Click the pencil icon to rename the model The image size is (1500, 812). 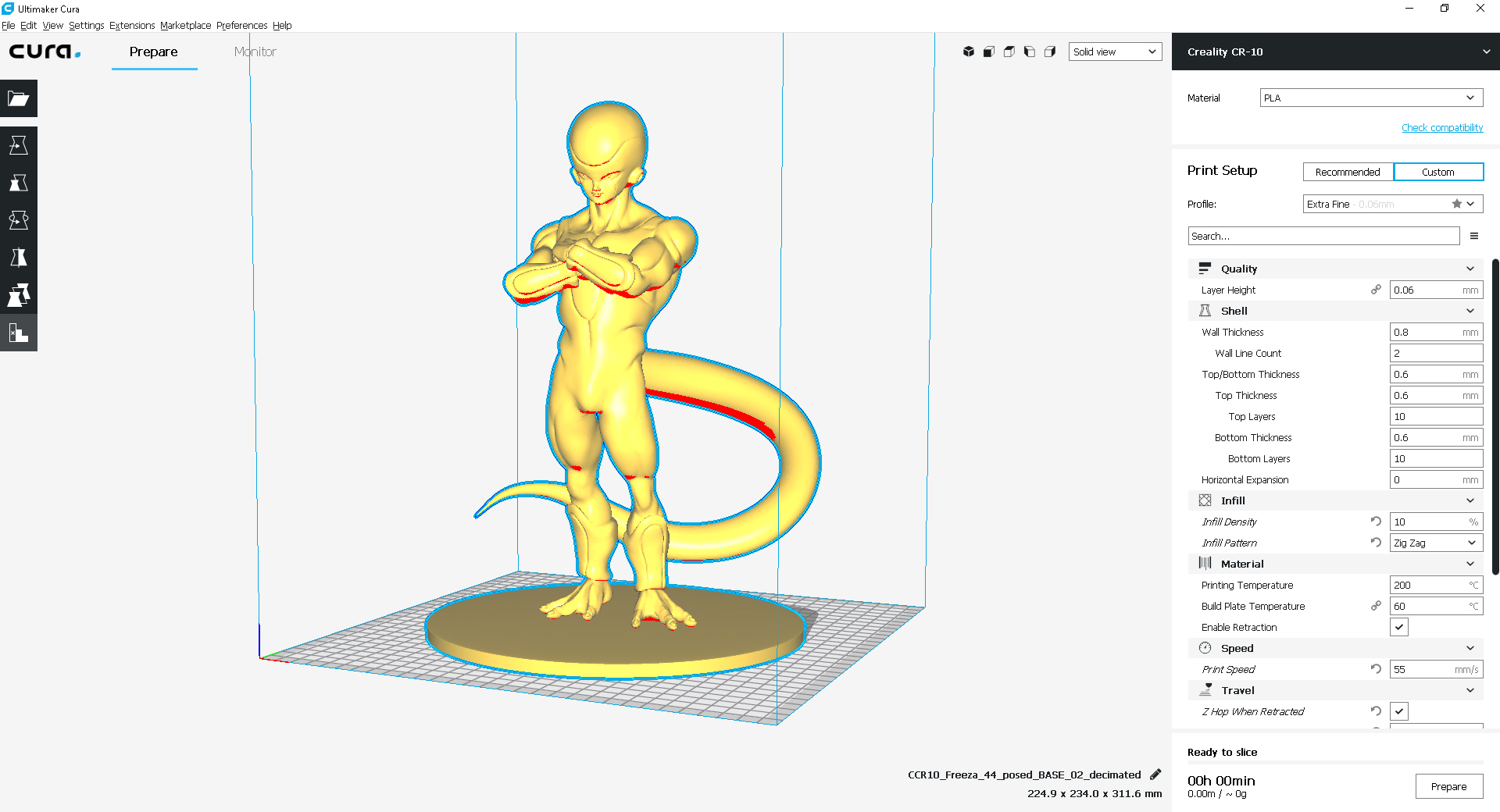[1155, 775]
